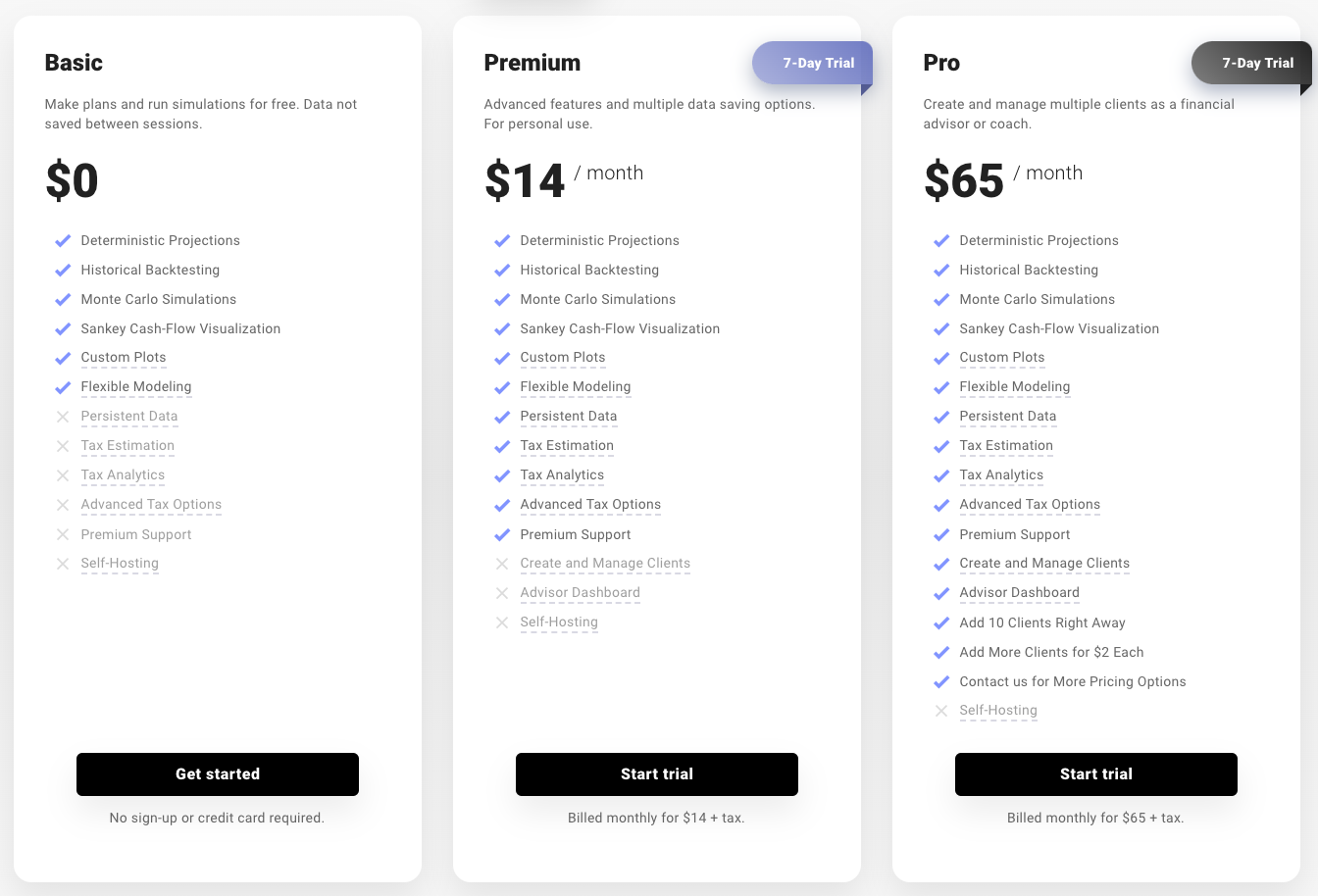Click the X icon next to Tax Estimation in Basic
The image size is (1318, 896).
[x=63, y=446]
